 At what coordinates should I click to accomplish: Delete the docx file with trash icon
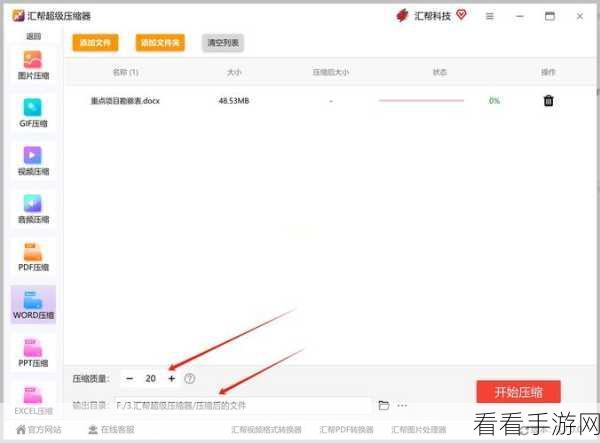point(548,101)
